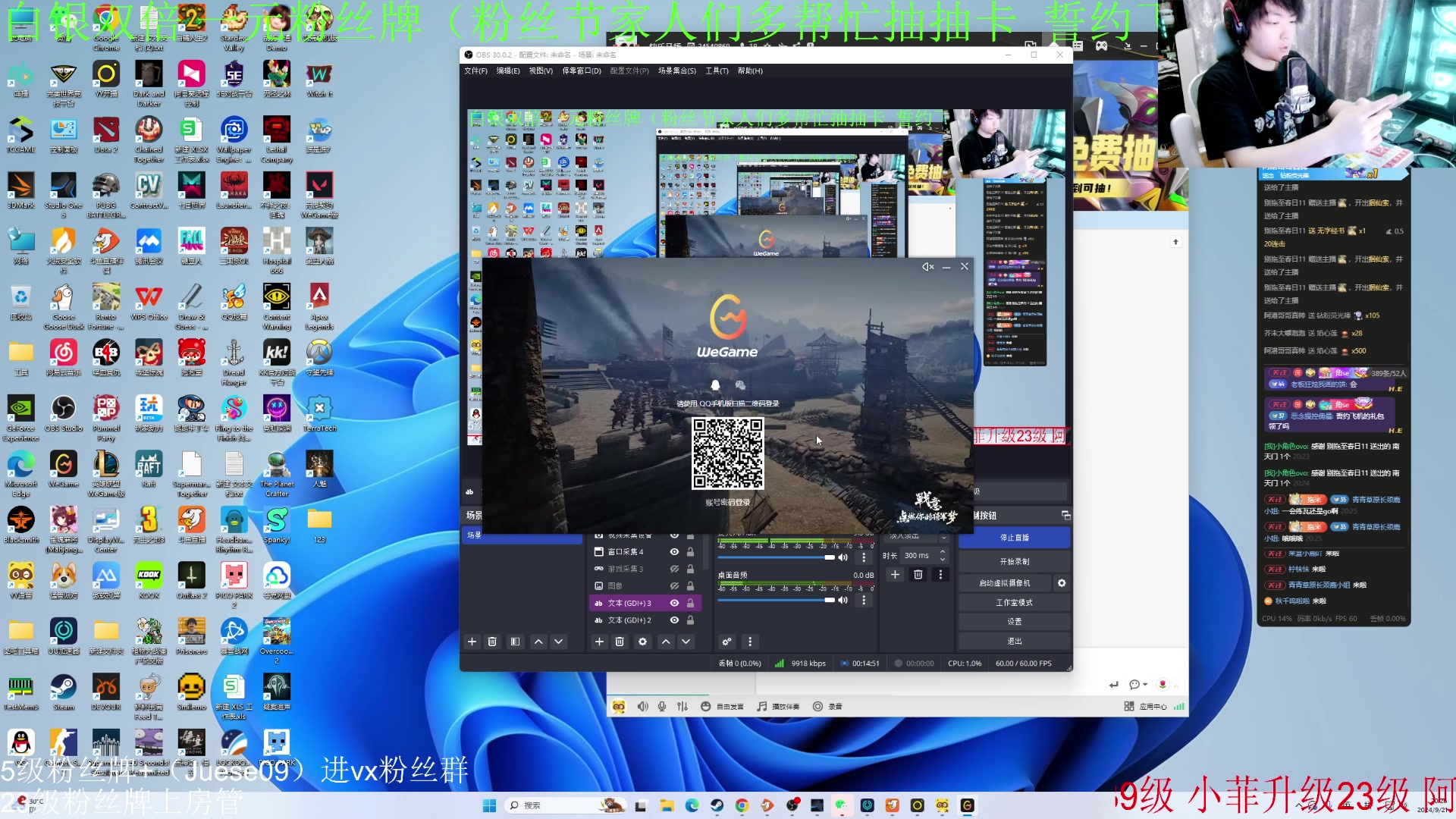Viewport: 1456px width, 819px height.
Task: Open transition three-dot properties menu
Action: (x=940, y=575)
